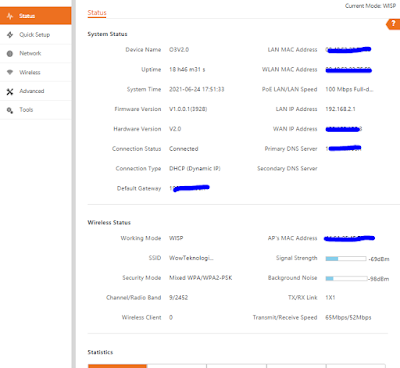Click the Wireless Status heading

click(x=109, y=222)
